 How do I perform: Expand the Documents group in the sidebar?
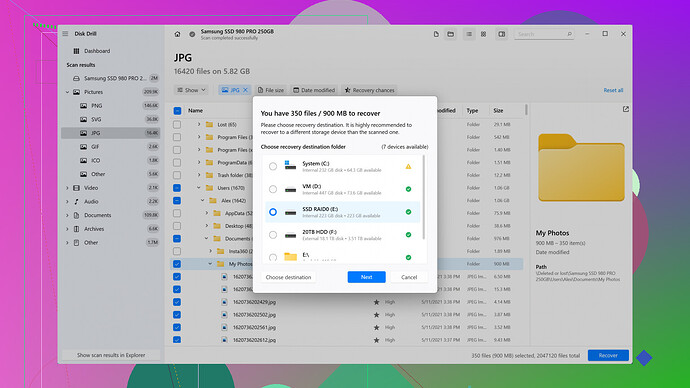click(67, 215)
